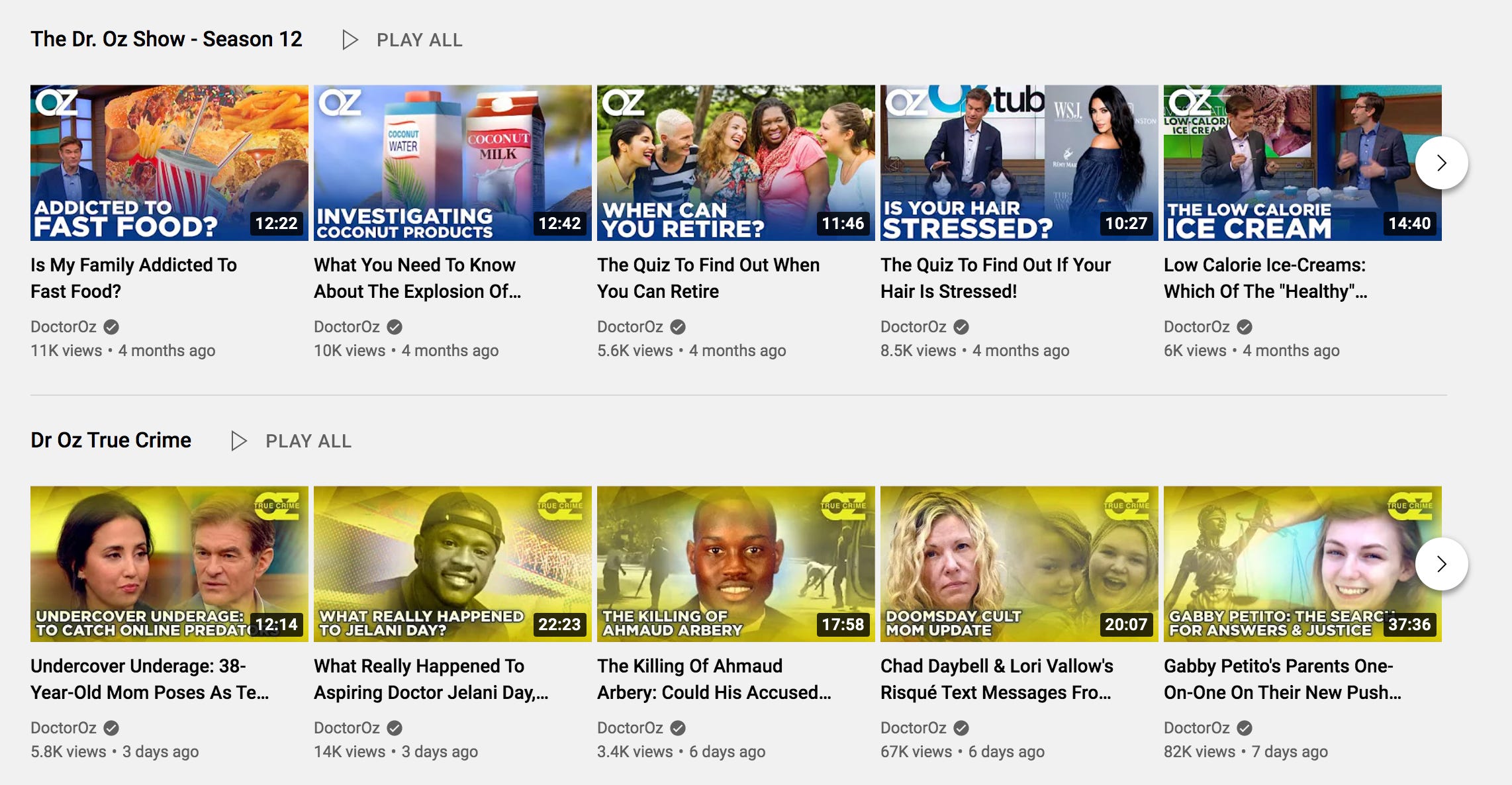This screenshot has height=785, width=1512.
Task: Open title Chad Daybell & Lori Vallow's Risqué Text Messages
Action: coord(997,679)
